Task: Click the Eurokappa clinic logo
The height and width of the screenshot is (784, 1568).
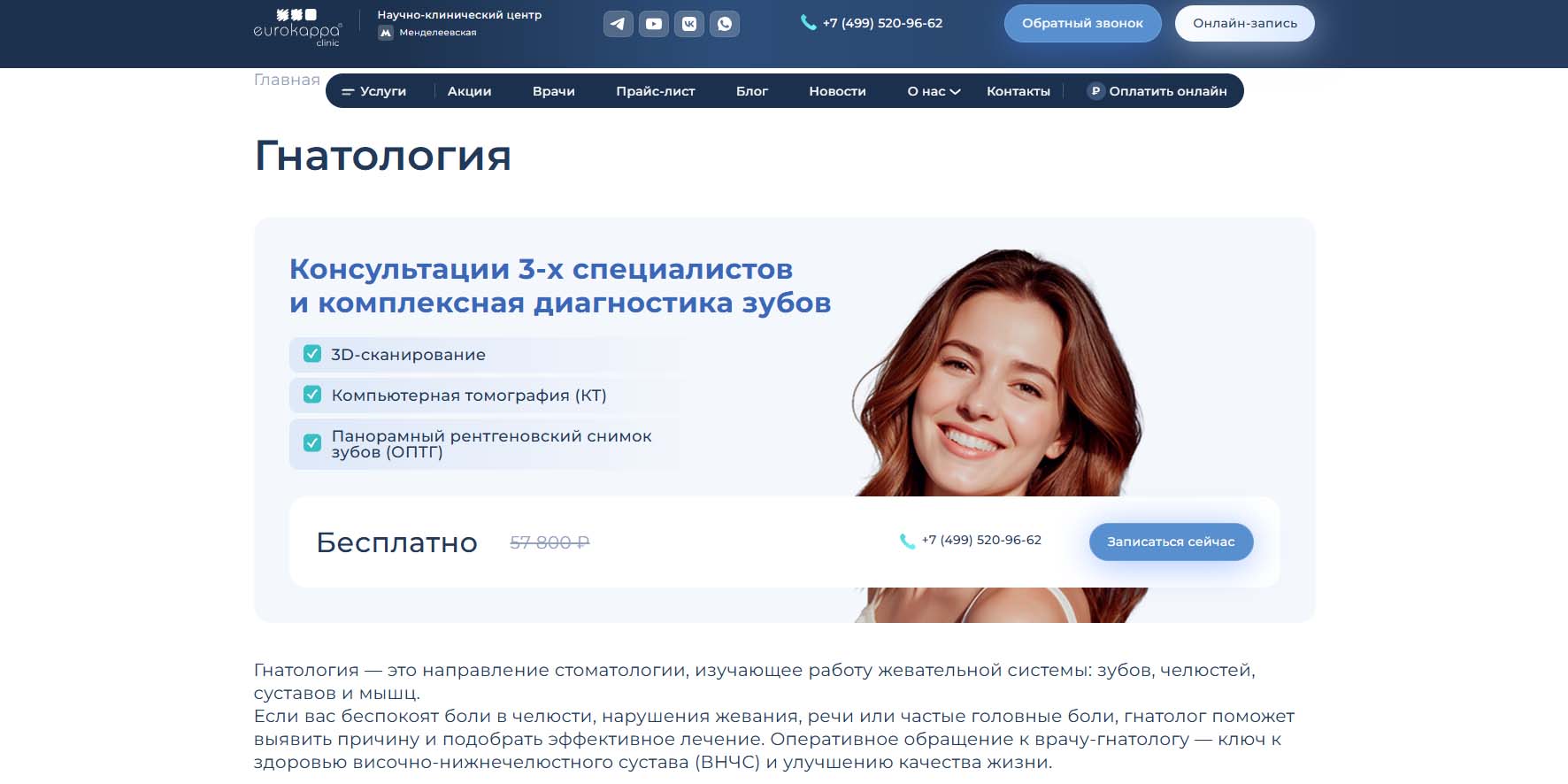Action: [x=297, y=27]
